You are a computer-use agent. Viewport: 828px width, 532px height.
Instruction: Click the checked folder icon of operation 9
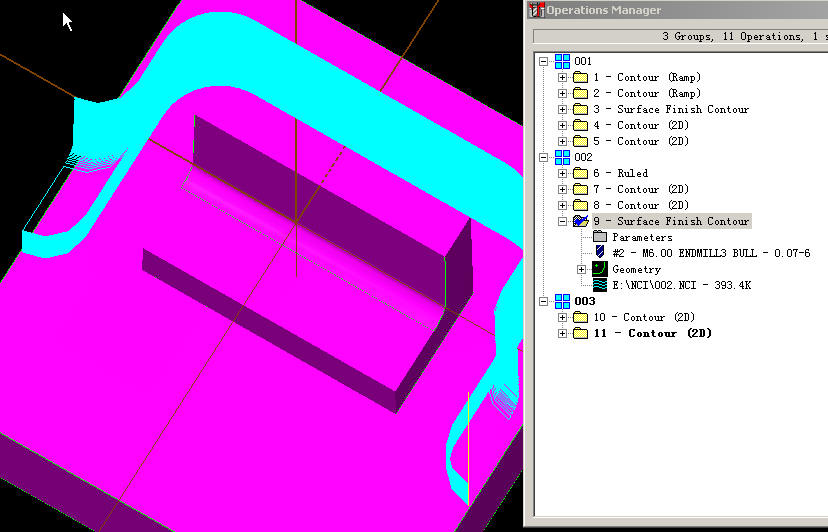point(580,221)
